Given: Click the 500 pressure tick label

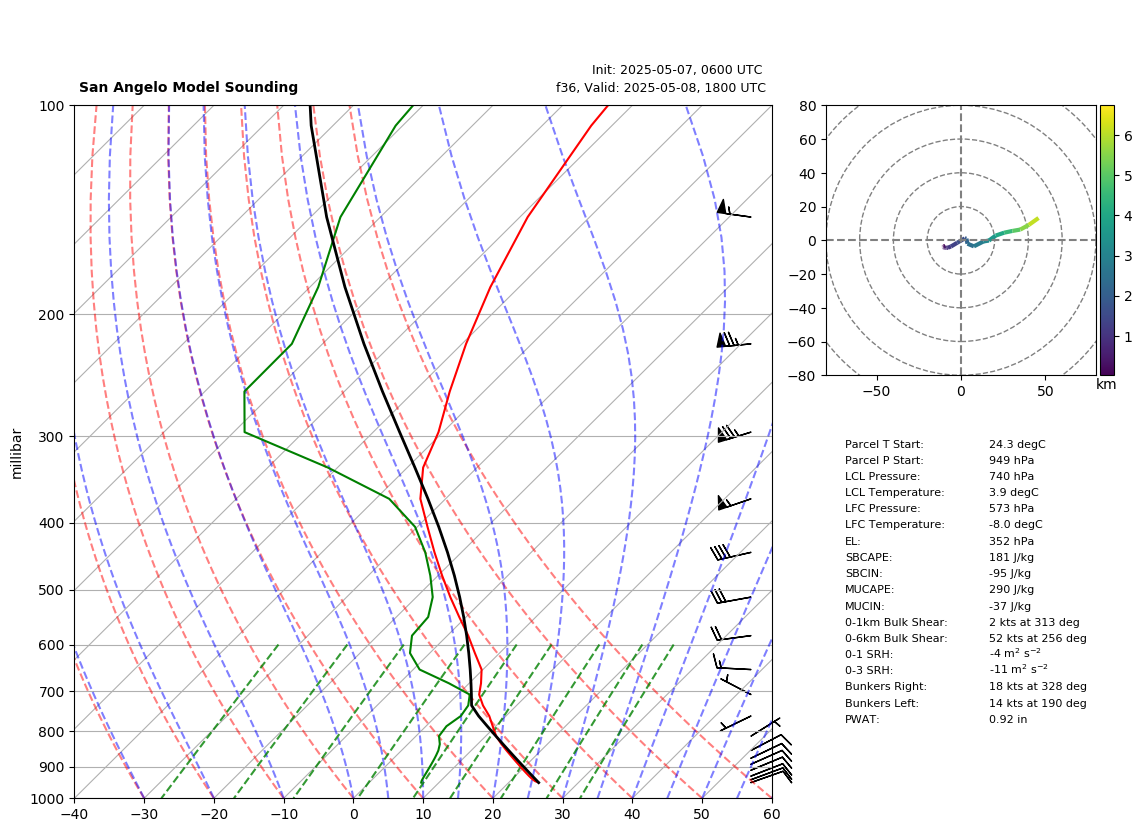Looking at the screenshot, I should [52, 590].
